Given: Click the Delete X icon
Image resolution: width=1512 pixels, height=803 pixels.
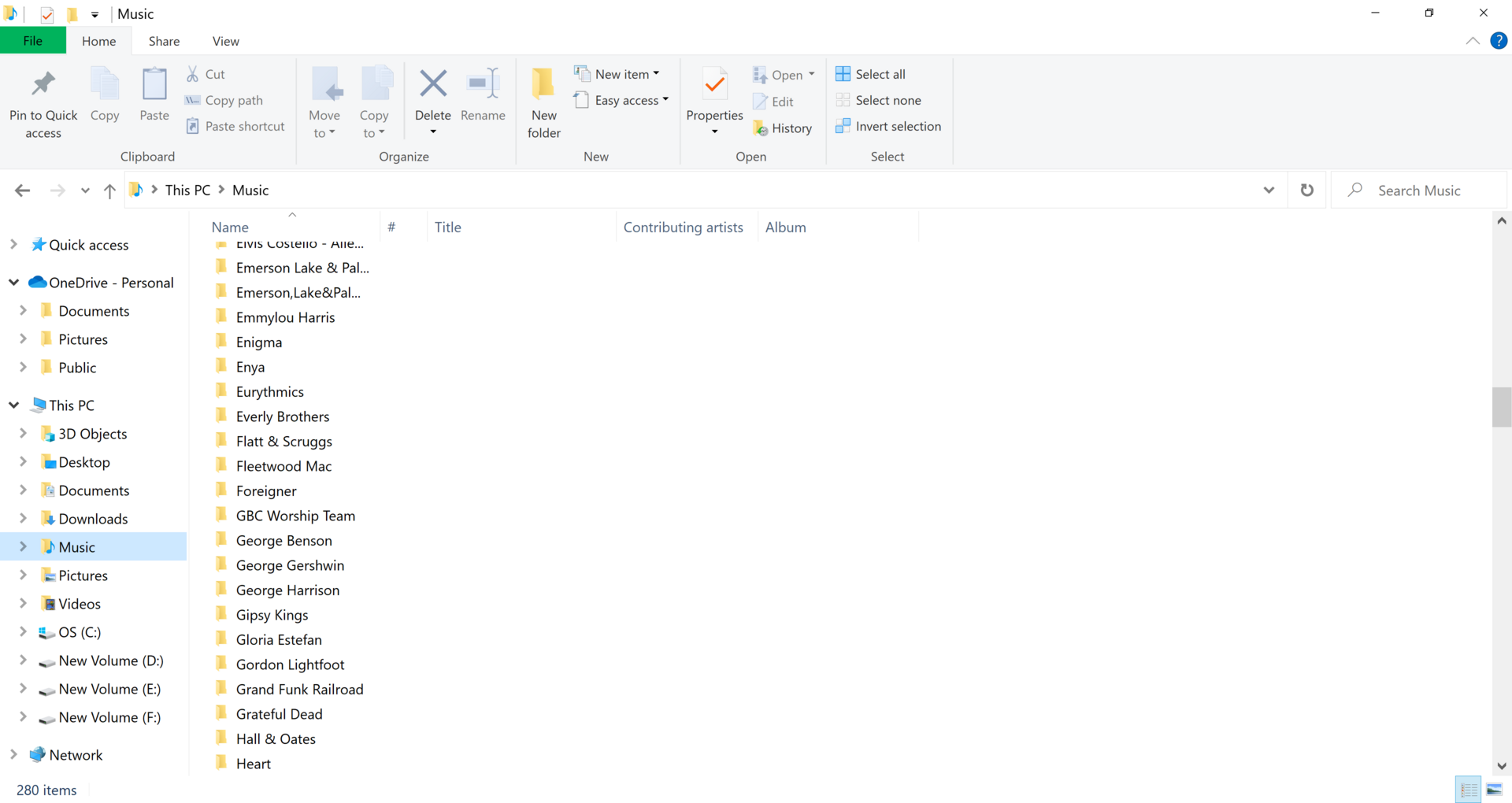Looking at the screenshot, I should click(433, 83).
